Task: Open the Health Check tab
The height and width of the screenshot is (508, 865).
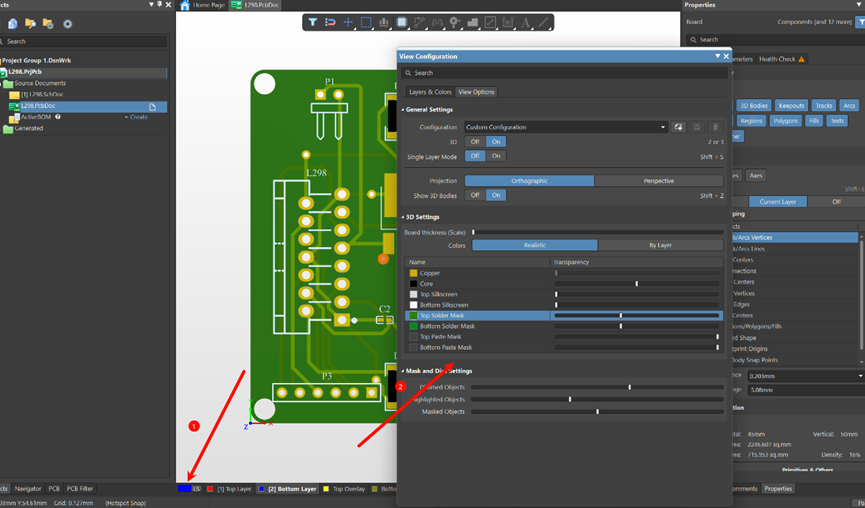Action: (782, 59)
